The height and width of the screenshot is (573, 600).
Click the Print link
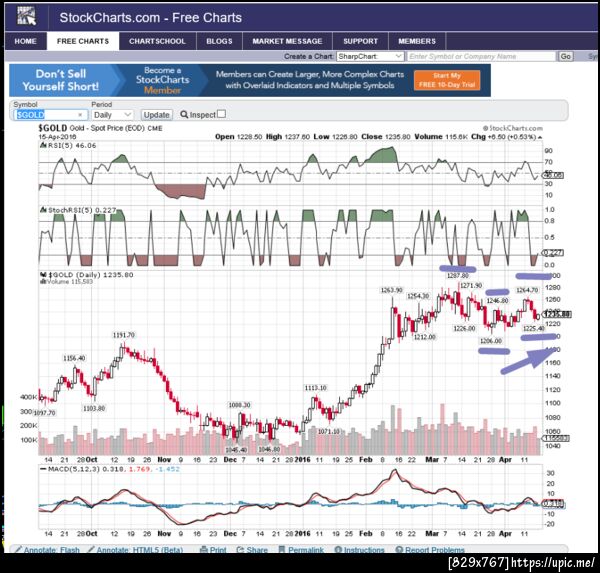click(x=218, y=550)
